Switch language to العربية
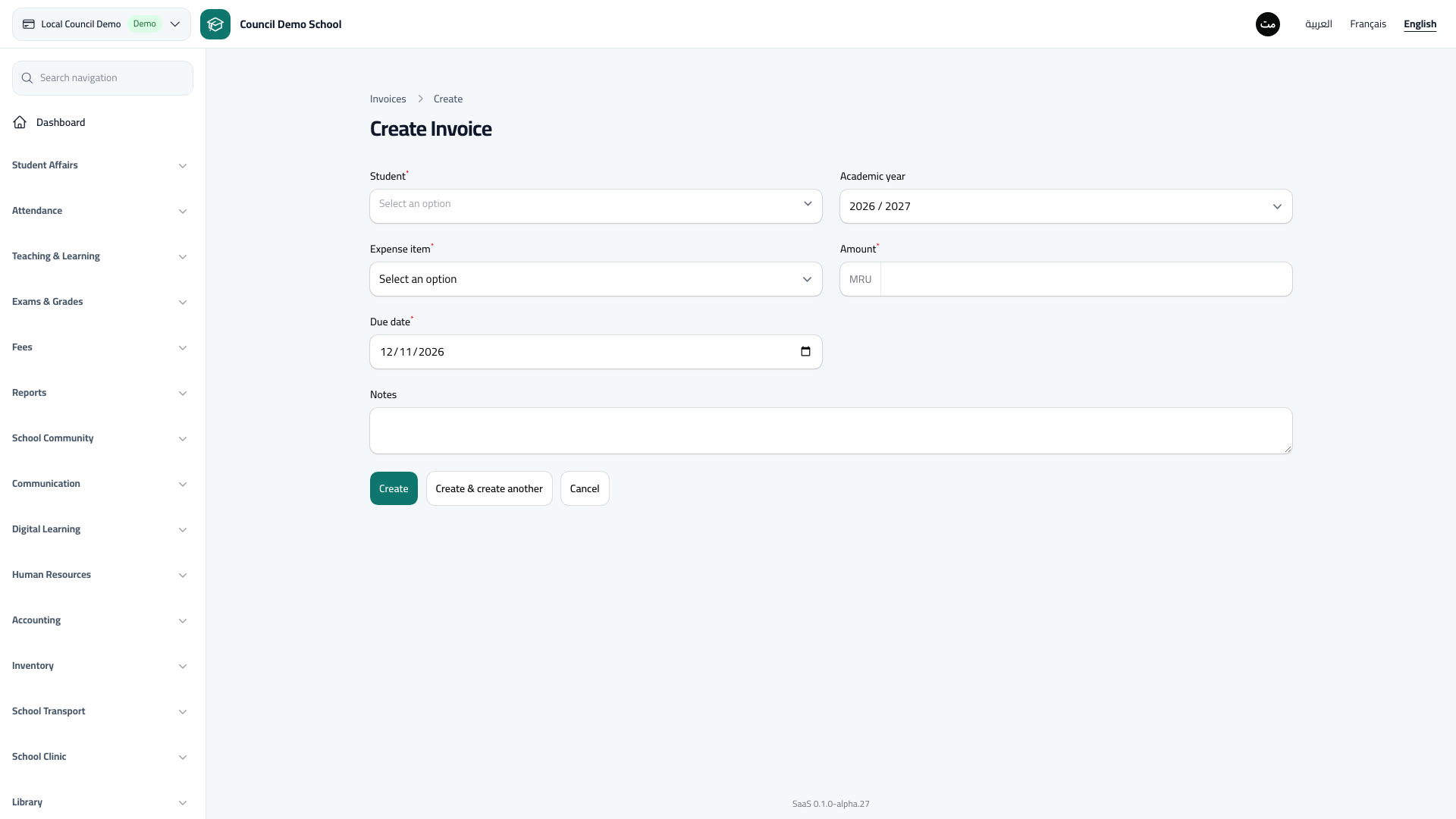Viewport: 1456px width, 819px height. point(1319,24)
